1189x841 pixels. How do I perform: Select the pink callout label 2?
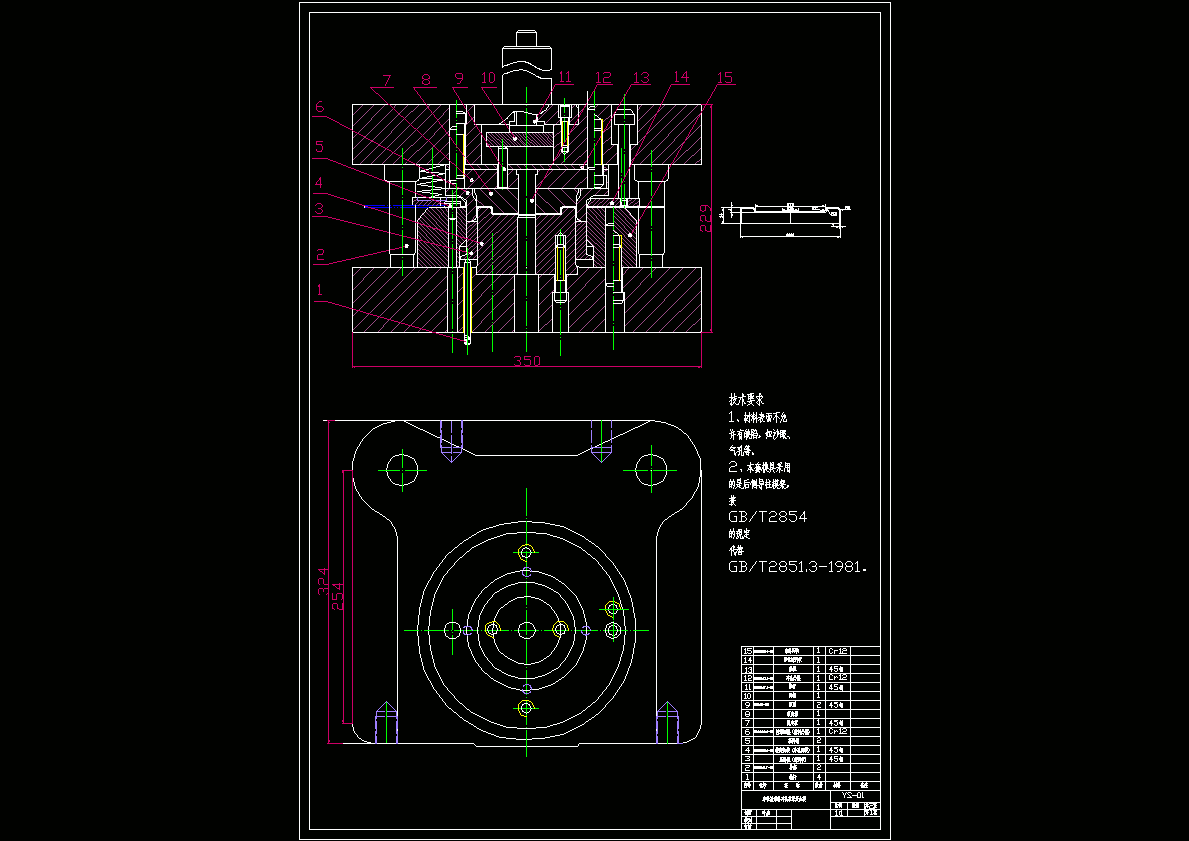(x=320, y=255)
